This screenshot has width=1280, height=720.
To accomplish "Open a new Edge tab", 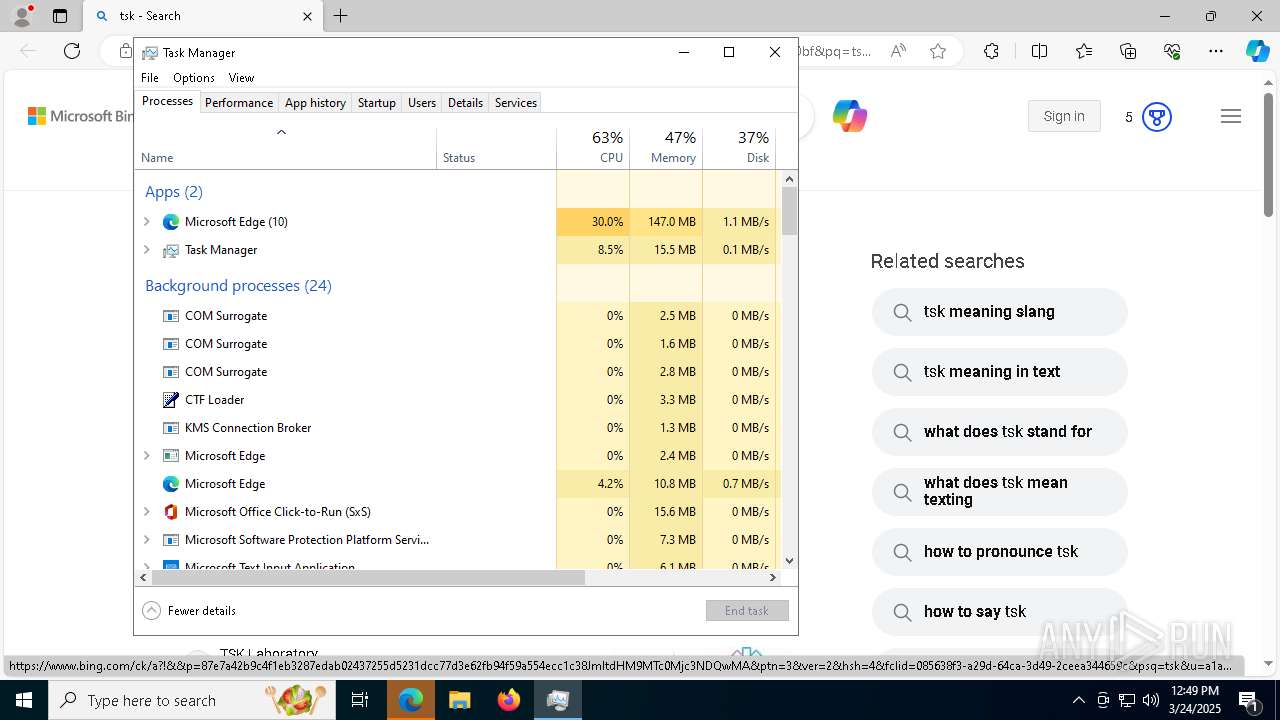I will 341,16.
